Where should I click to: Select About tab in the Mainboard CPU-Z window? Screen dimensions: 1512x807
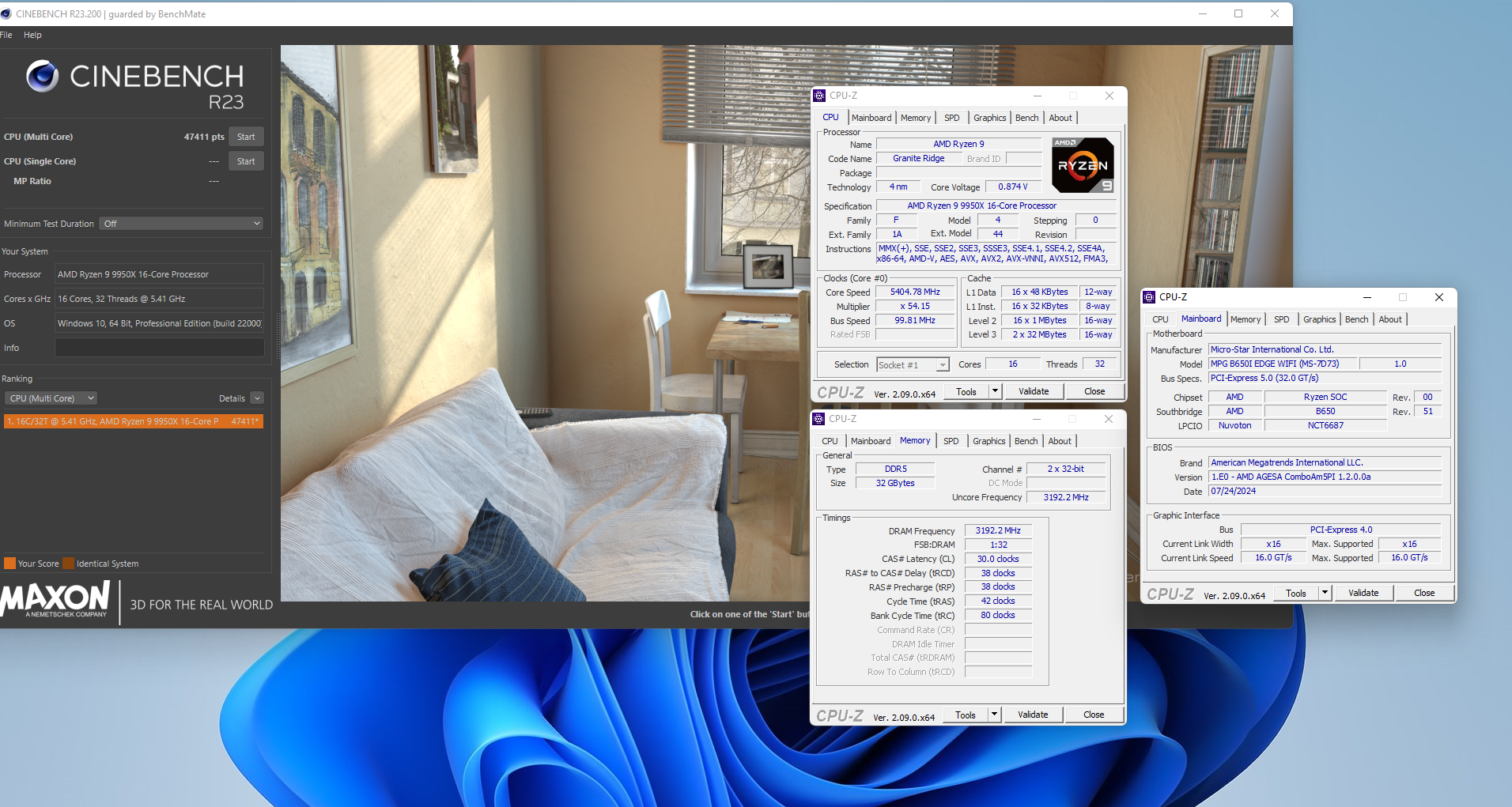[x=1390, y=319]
